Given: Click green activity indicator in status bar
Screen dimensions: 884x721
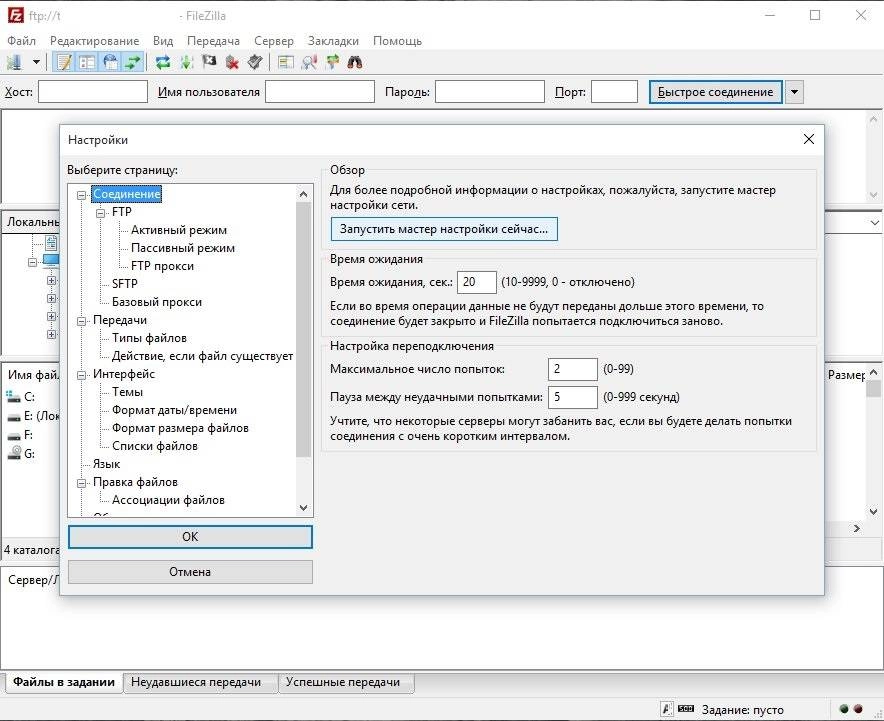Looking at the screenshot, I should pyautogui.click(x=844, y=709).
